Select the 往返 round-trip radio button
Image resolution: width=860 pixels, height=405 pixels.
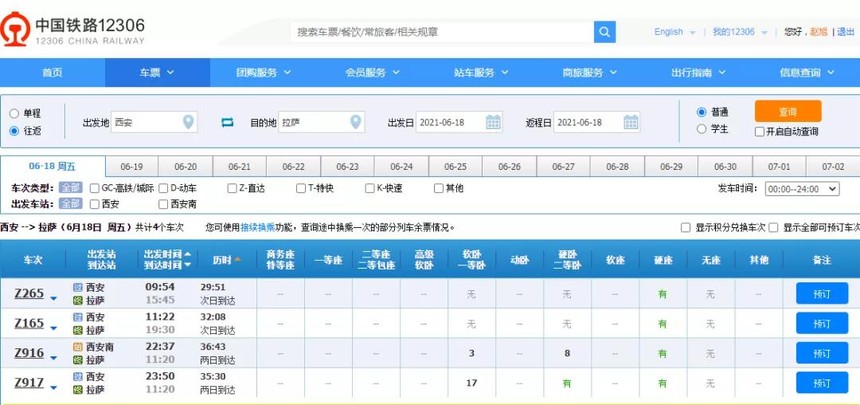pyautogui.click(x=14, y=131)
